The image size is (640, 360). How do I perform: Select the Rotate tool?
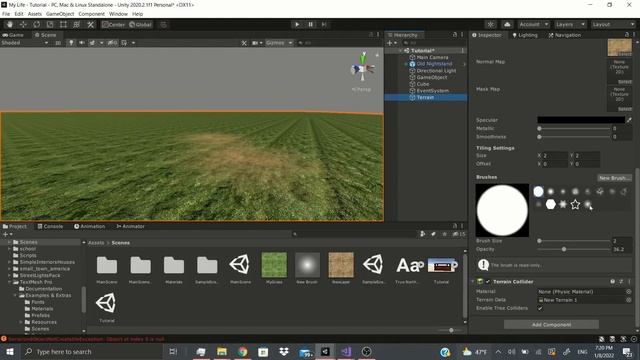point(36,24)
